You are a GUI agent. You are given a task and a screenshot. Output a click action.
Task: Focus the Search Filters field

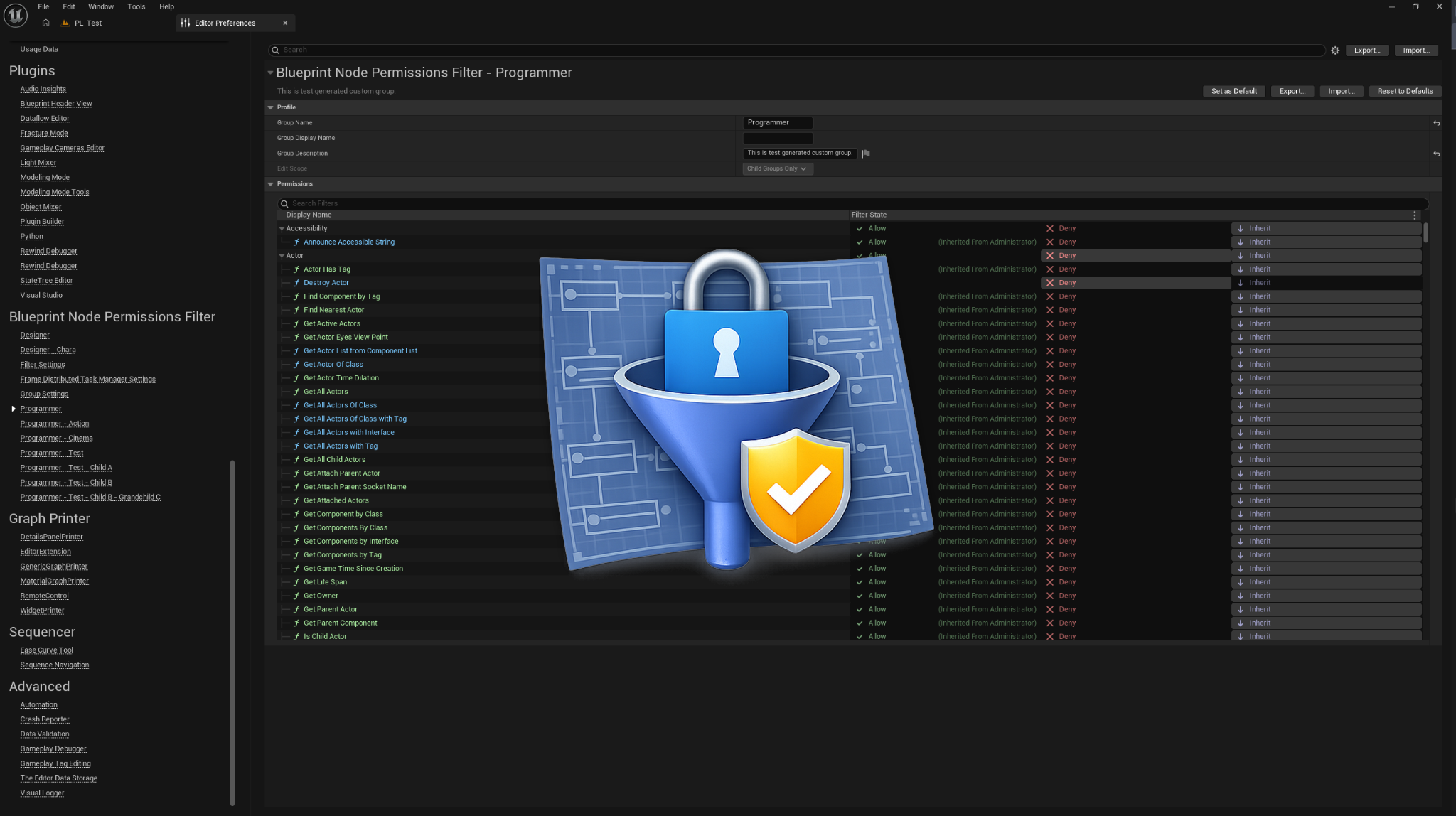click(852, 204)
